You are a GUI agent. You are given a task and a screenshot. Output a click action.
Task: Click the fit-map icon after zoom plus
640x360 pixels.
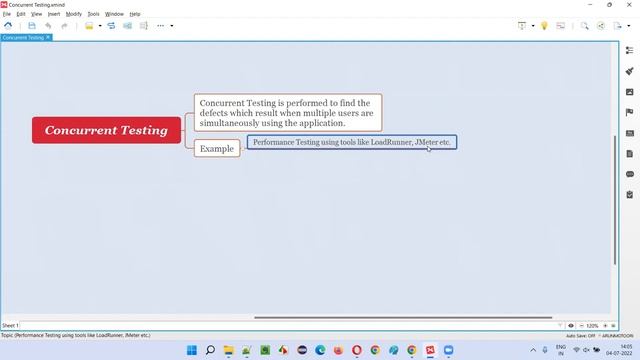[613, 326]
